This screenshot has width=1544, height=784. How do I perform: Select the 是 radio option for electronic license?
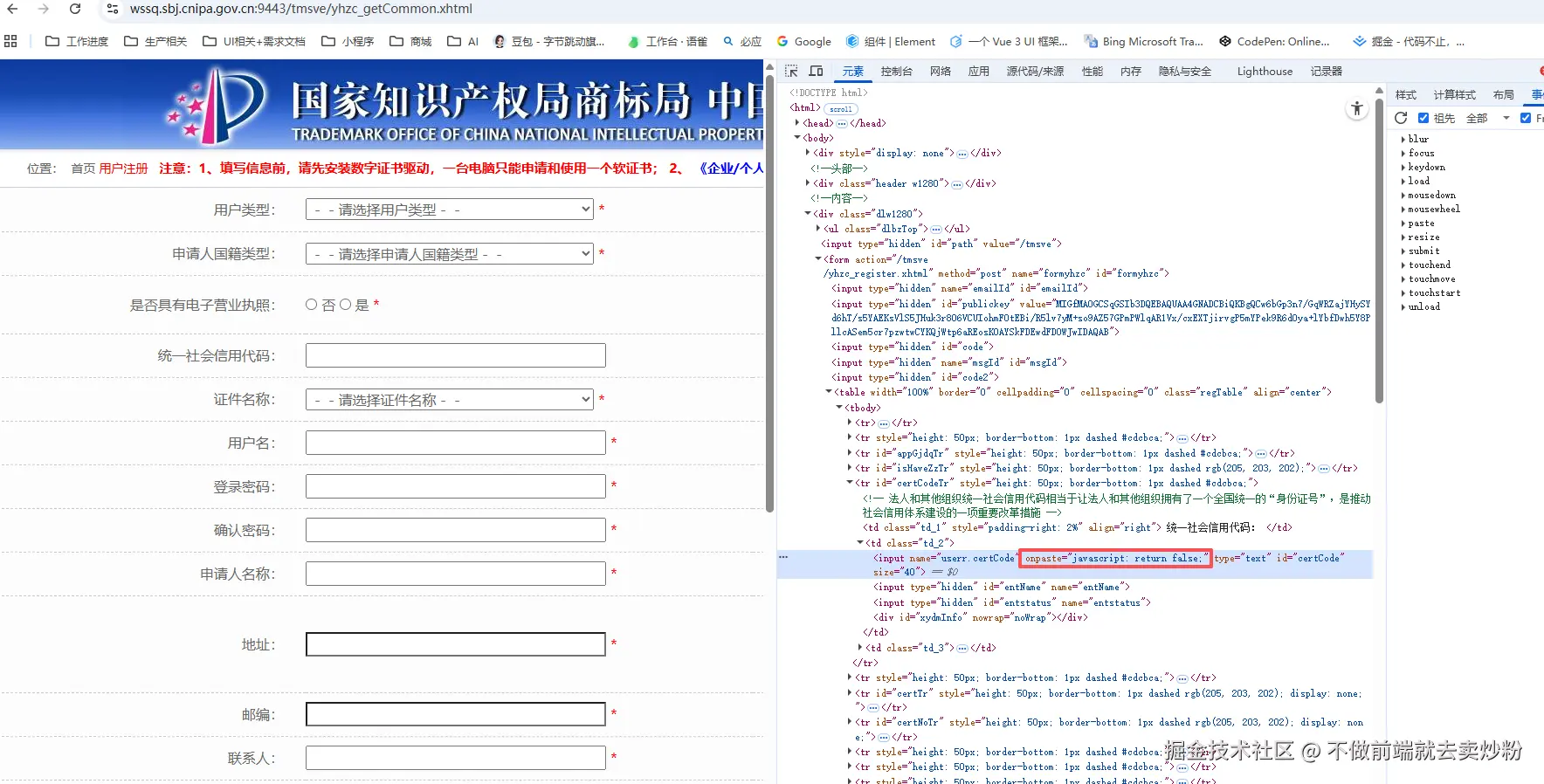[x=346, y=305]
